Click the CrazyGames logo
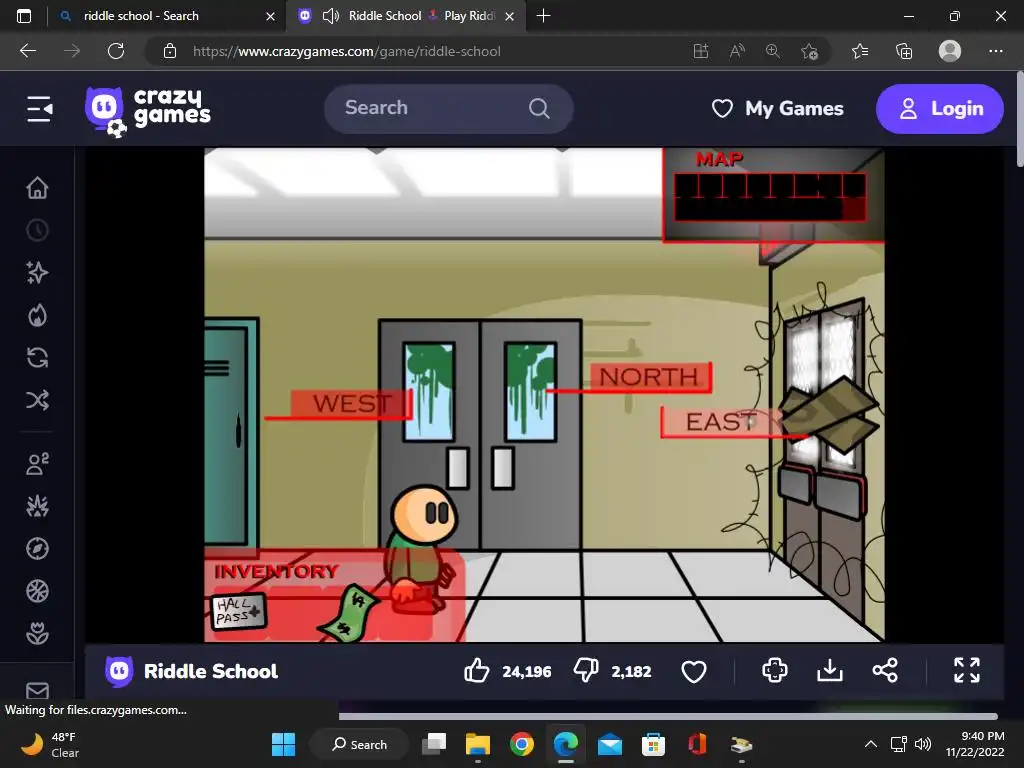 148,110
